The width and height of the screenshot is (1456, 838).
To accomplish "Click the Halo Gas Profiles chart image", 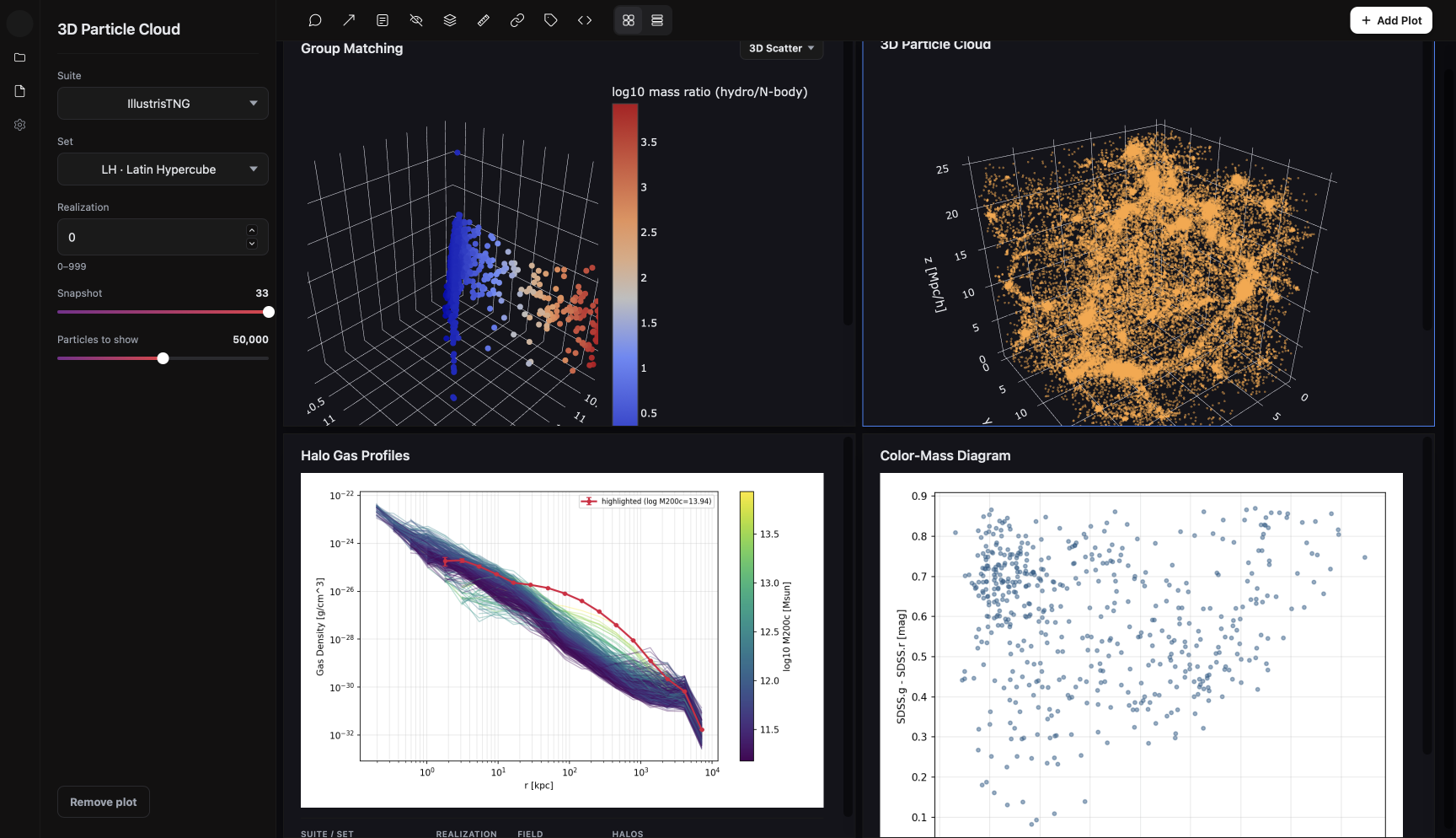I will 562,640.
